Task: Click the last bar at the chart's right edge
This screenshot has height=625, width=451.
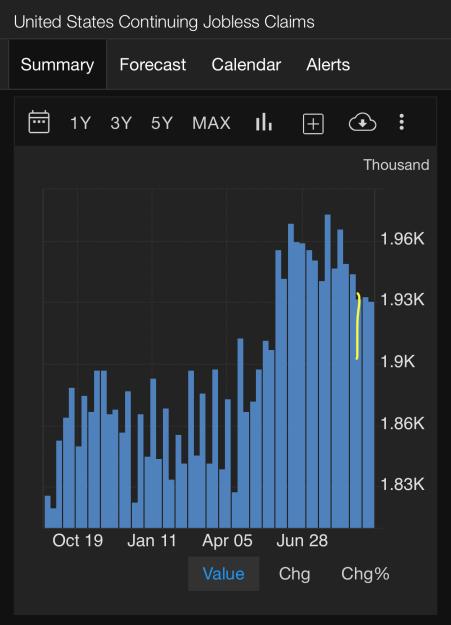Action: [371, 415]
